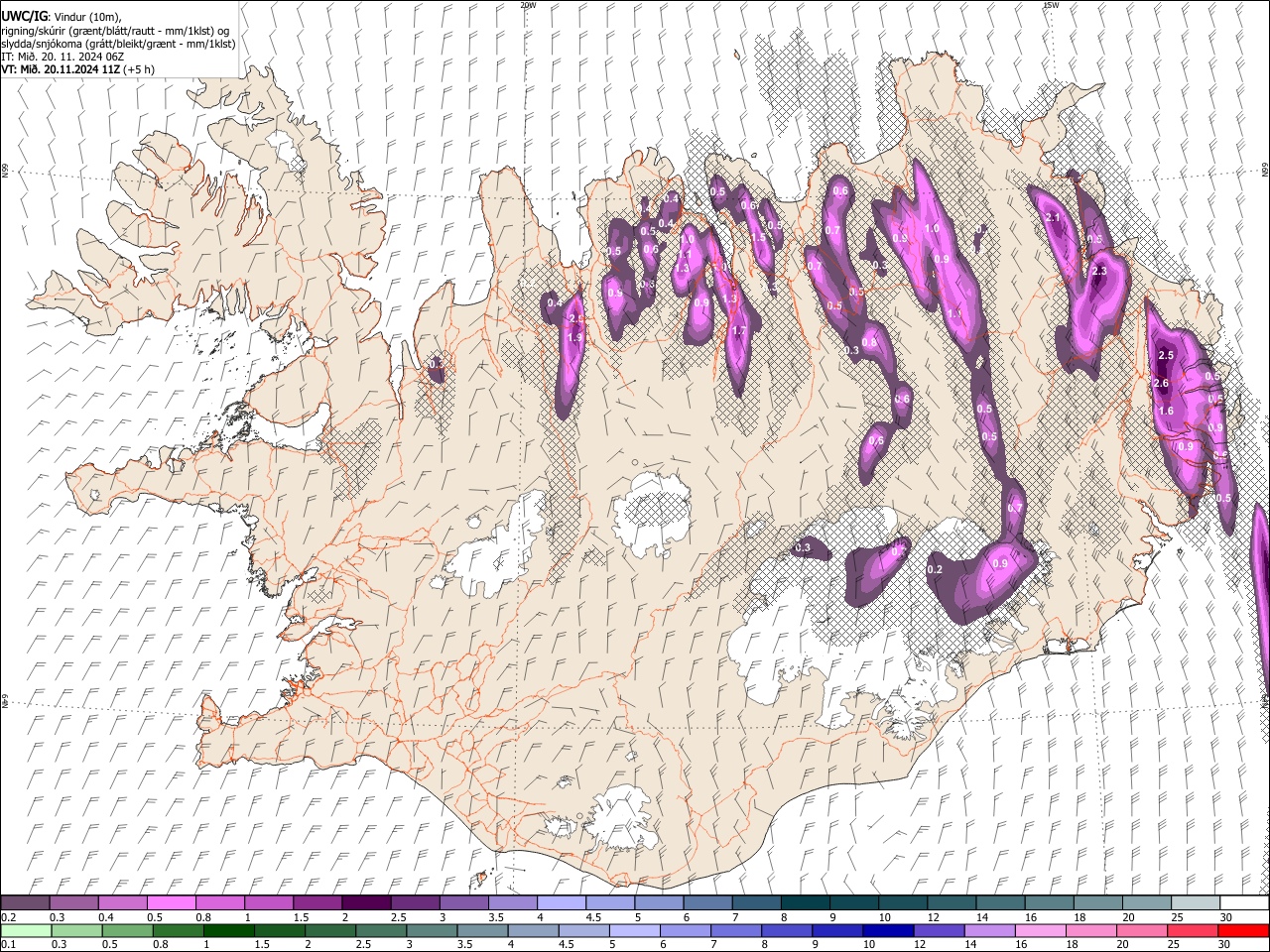Click the 1.6 precipitation value on the map
Screen dimensions: 1270x952
coord(1166,411)
